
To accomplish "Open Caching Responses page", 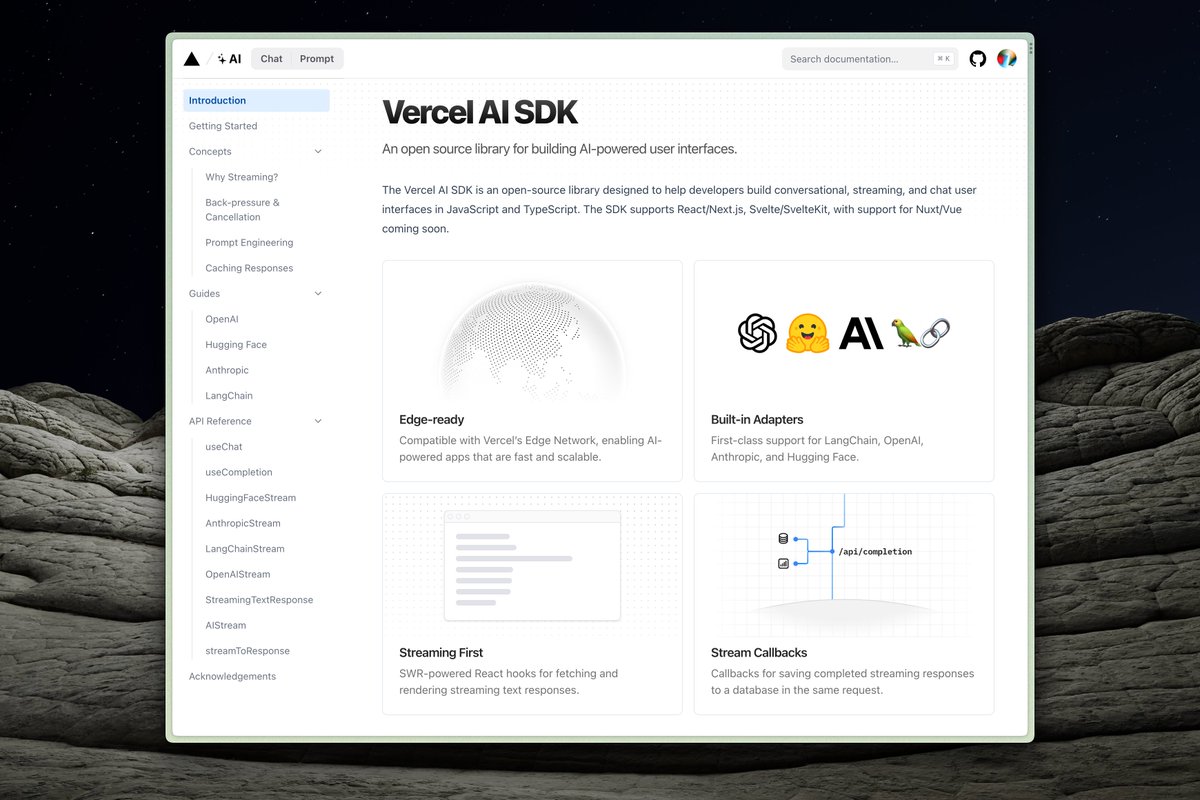I will [x=249, y=268].
